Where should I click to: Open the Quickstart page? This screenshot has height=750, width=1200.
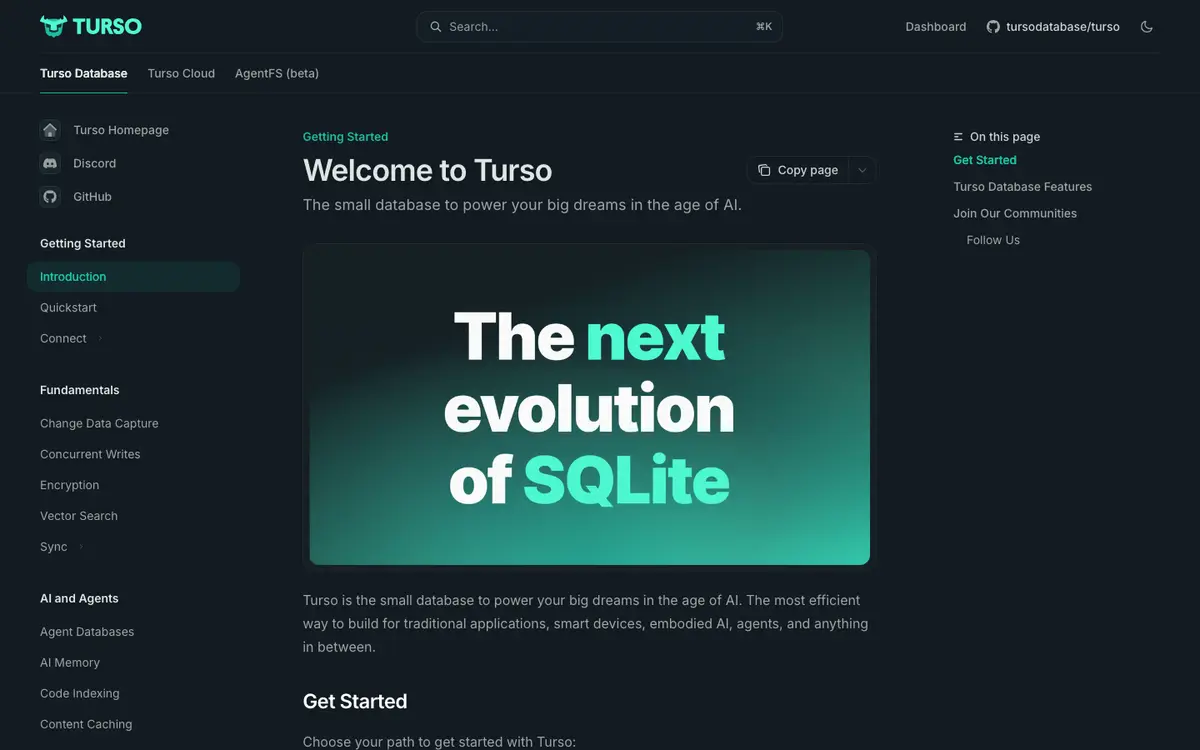click(68, 308)
